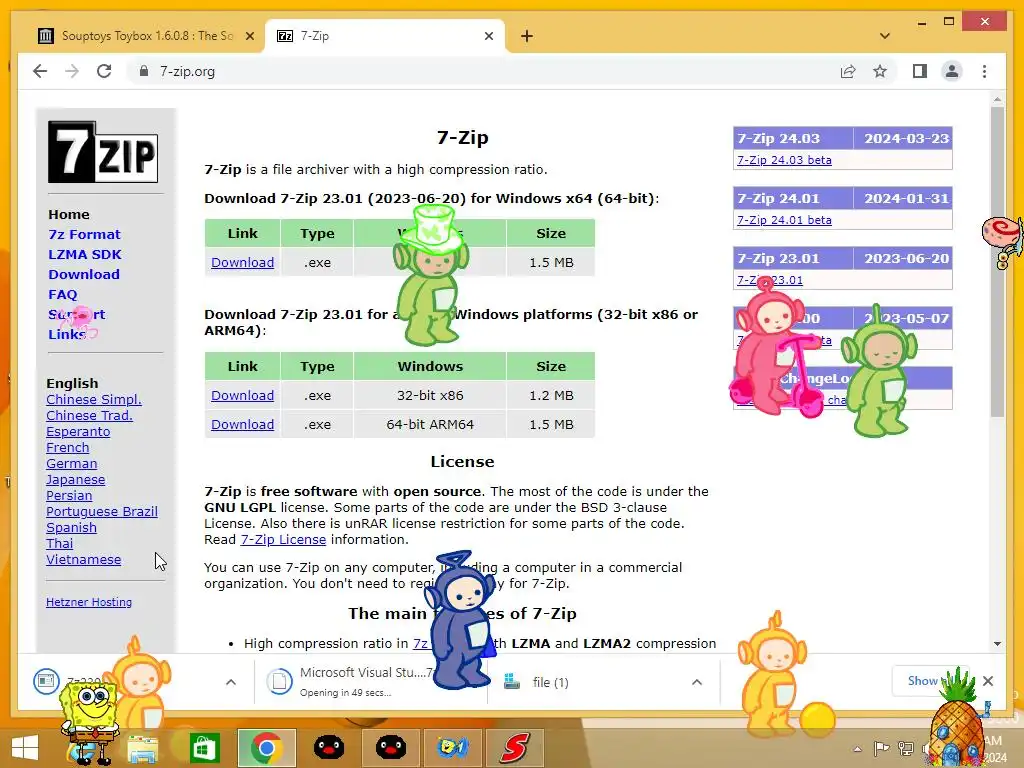The height and width of the screenshot is (768, 1024).
Task: Click the 64-bit ARM64 table cell
Action: [430, 424]
